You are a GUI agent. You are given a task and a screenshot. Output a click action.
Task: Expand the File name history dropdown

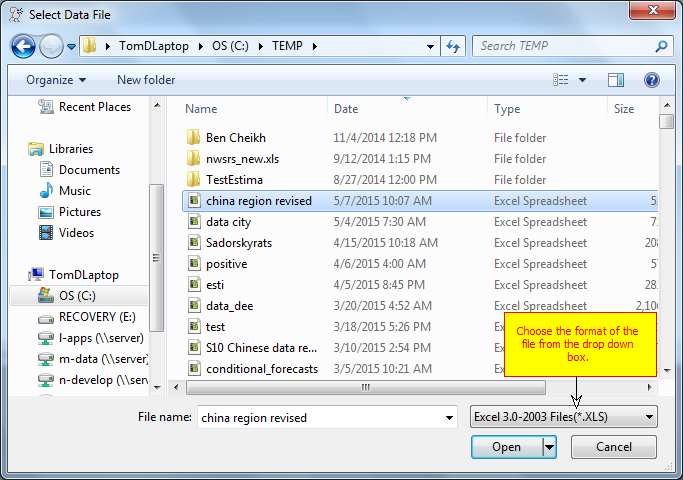point(448,417)
